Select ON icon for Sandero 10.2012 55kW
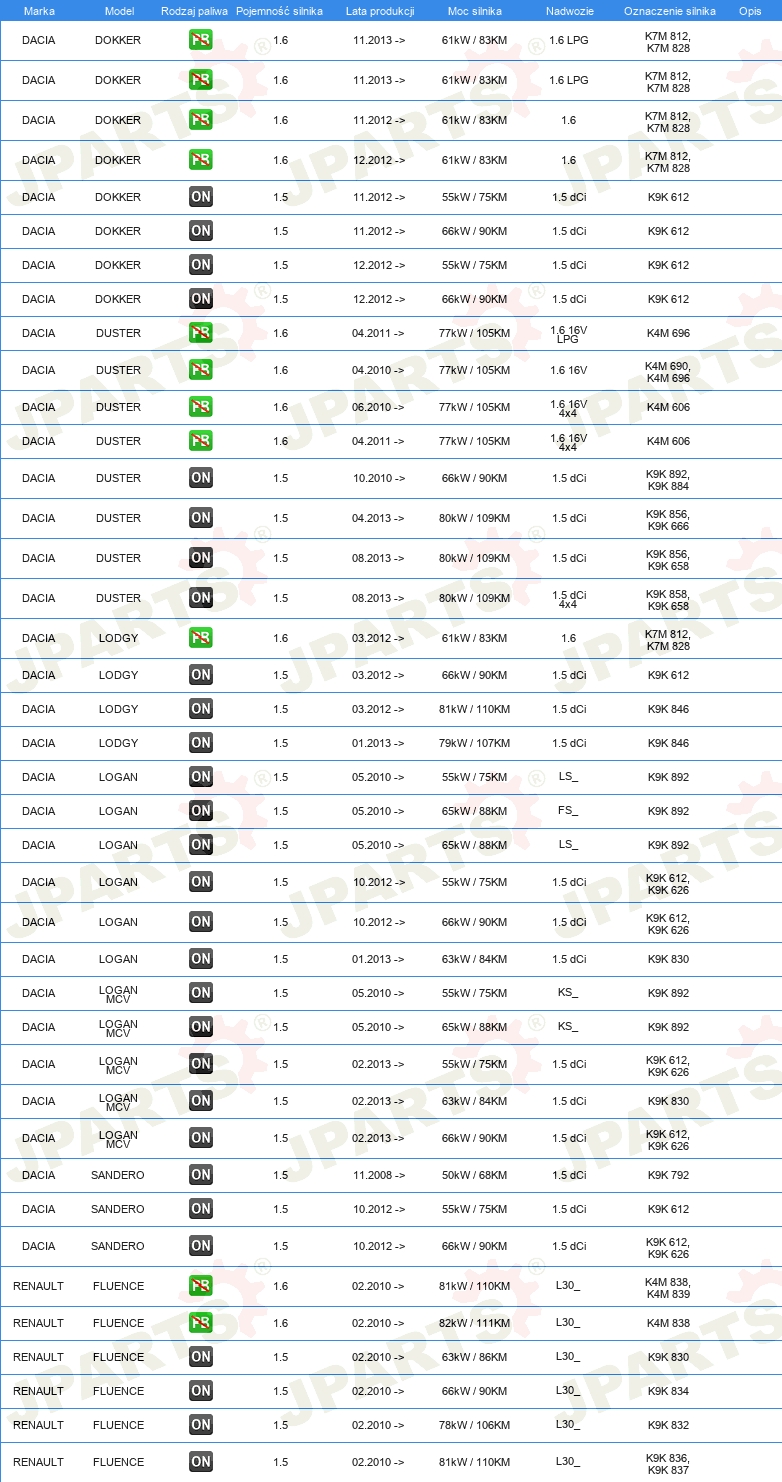Image resolution: width=782 pixels, height=1482 pixels. (200, 1209)
